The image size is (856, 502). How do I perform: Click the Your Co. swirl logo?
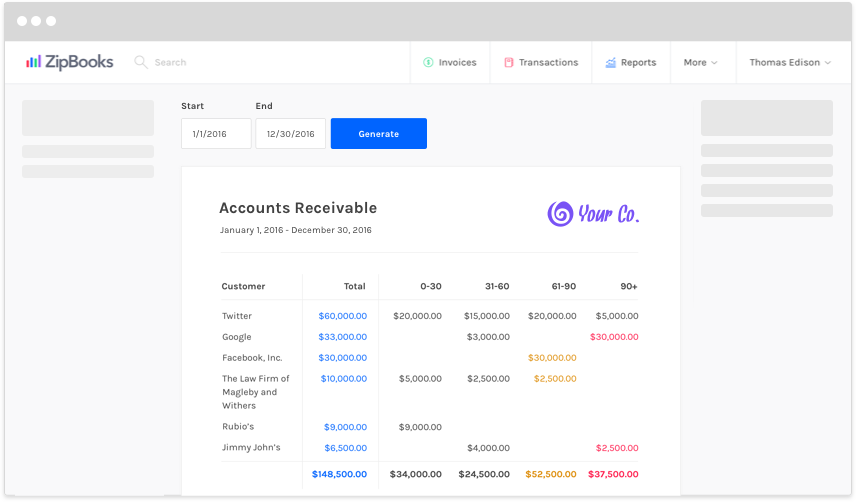point(561,214)
